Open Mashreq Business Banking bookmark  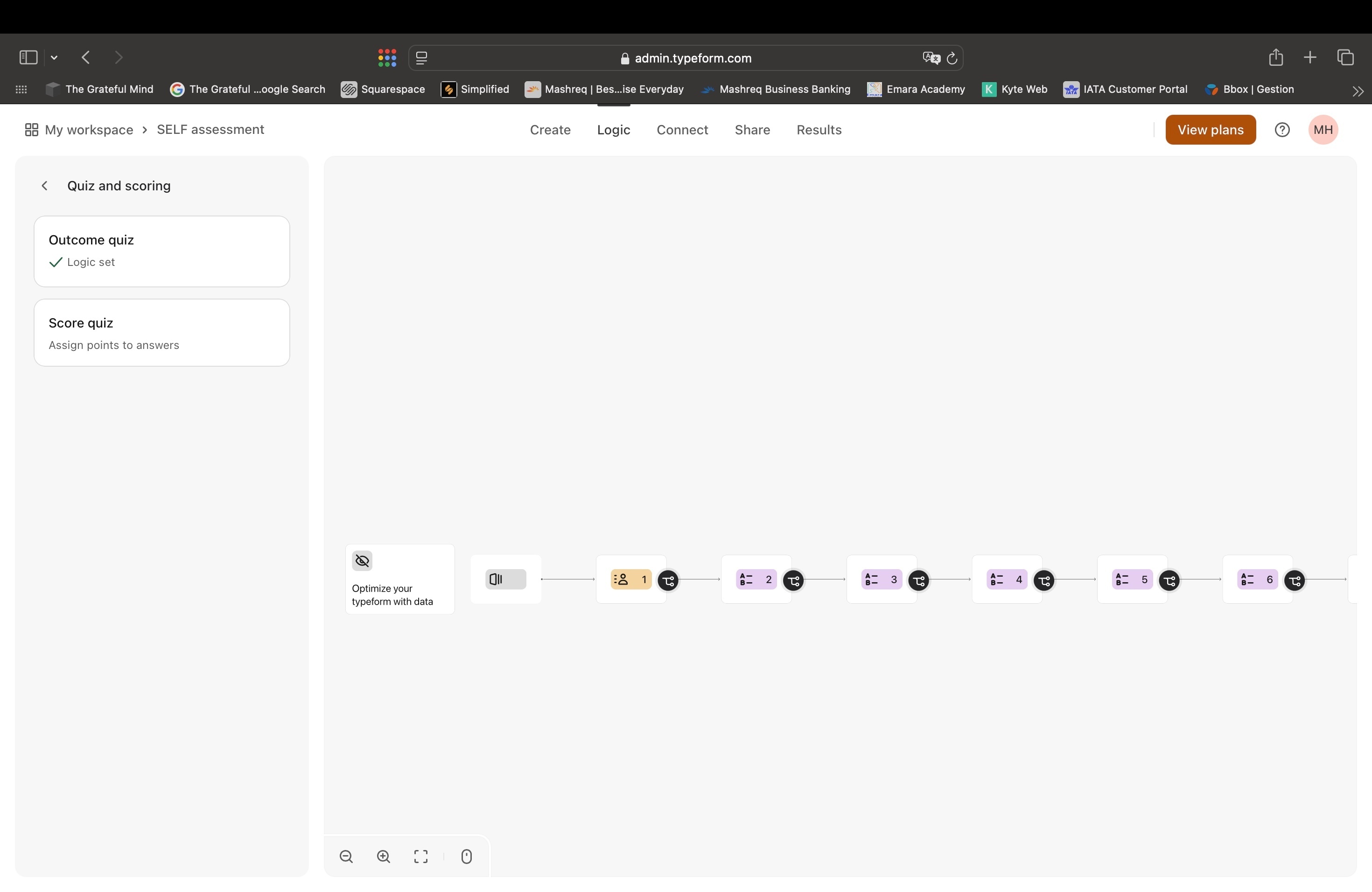776,89
